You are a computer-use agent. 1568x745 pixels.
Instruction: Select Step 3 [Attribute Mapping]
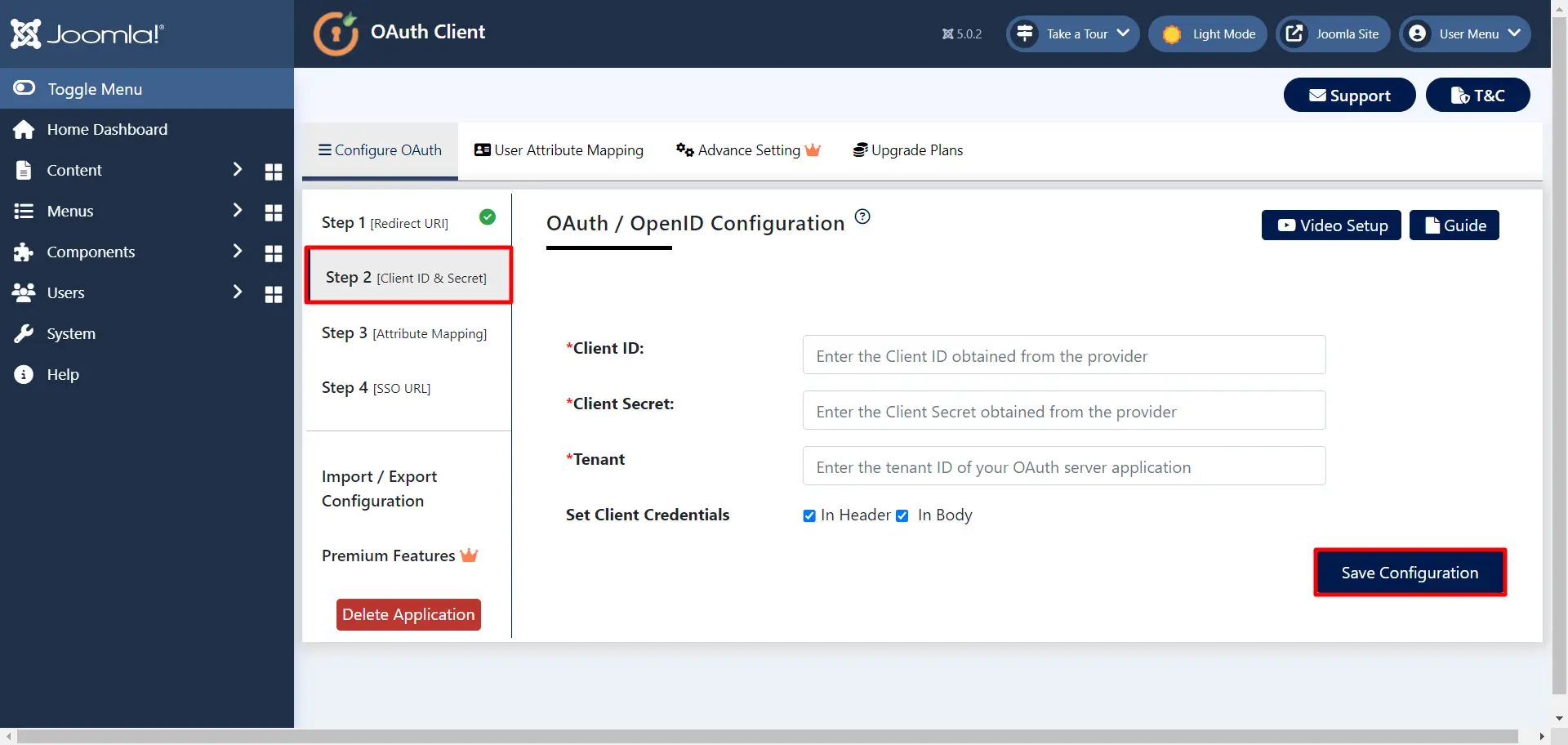click(408, 332)
